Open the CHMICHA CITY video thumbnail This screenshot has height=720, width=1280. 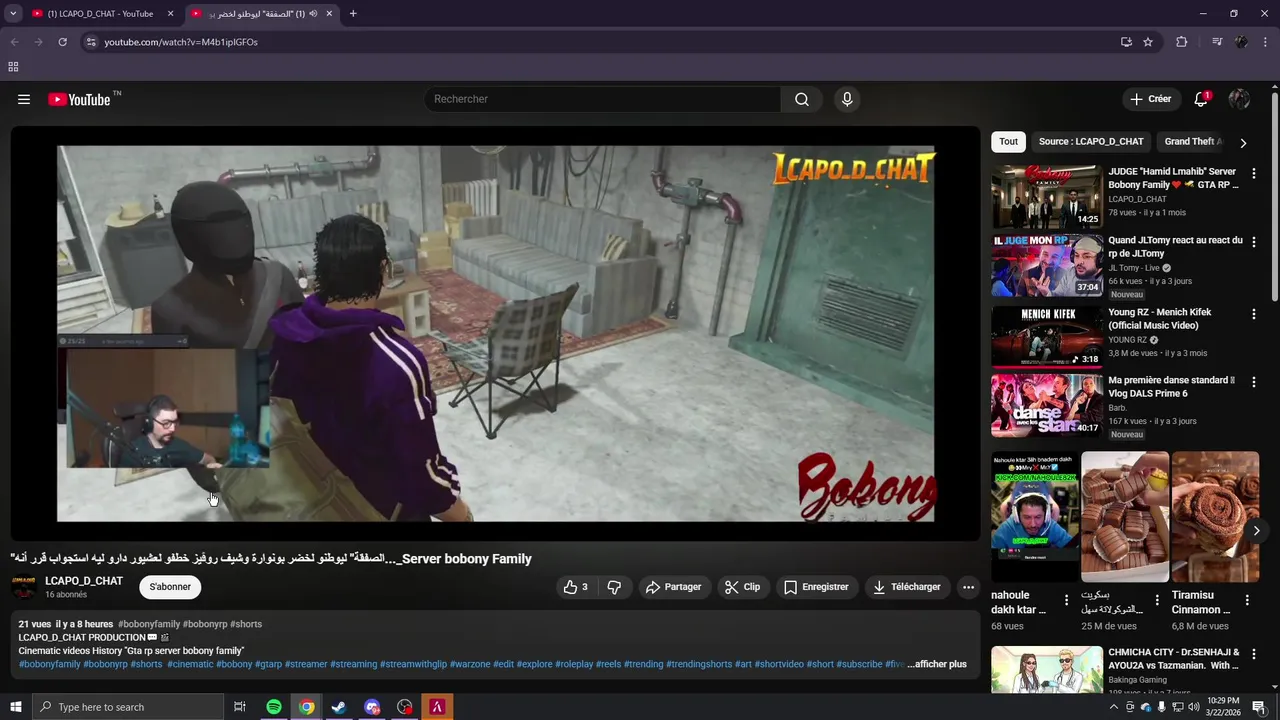1047,670
